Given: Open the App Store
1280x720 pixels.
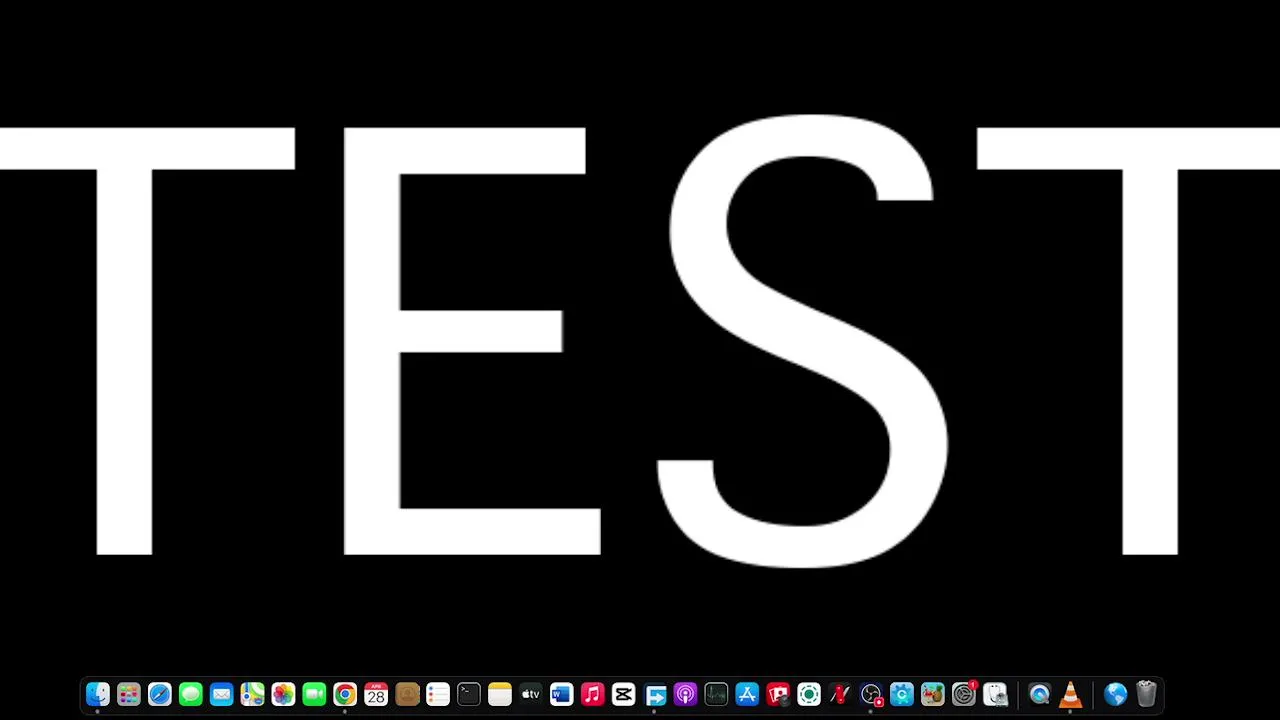Looking at the screenshot, I should (747, 694).
